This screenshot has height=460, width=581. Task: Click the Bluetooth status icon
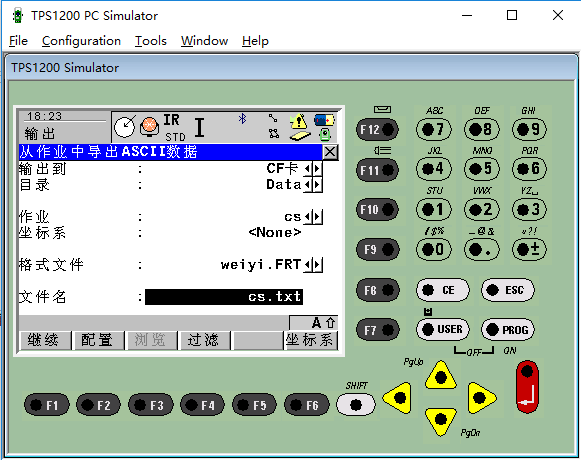pos(243,119)
